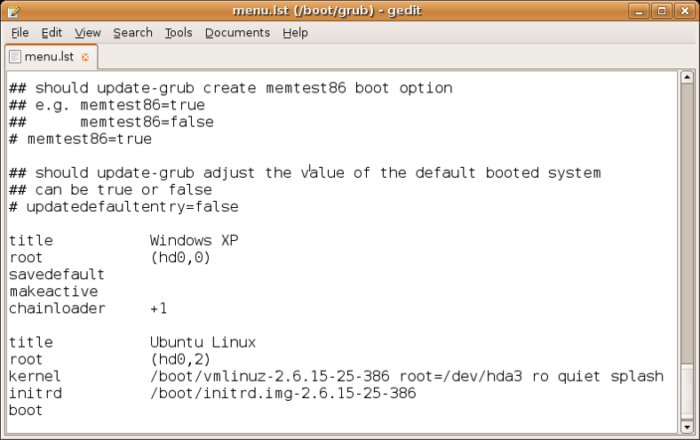This screenshot has width=700, height=440.
Task: Minimize the gedit window
Action: coord(639,11)
